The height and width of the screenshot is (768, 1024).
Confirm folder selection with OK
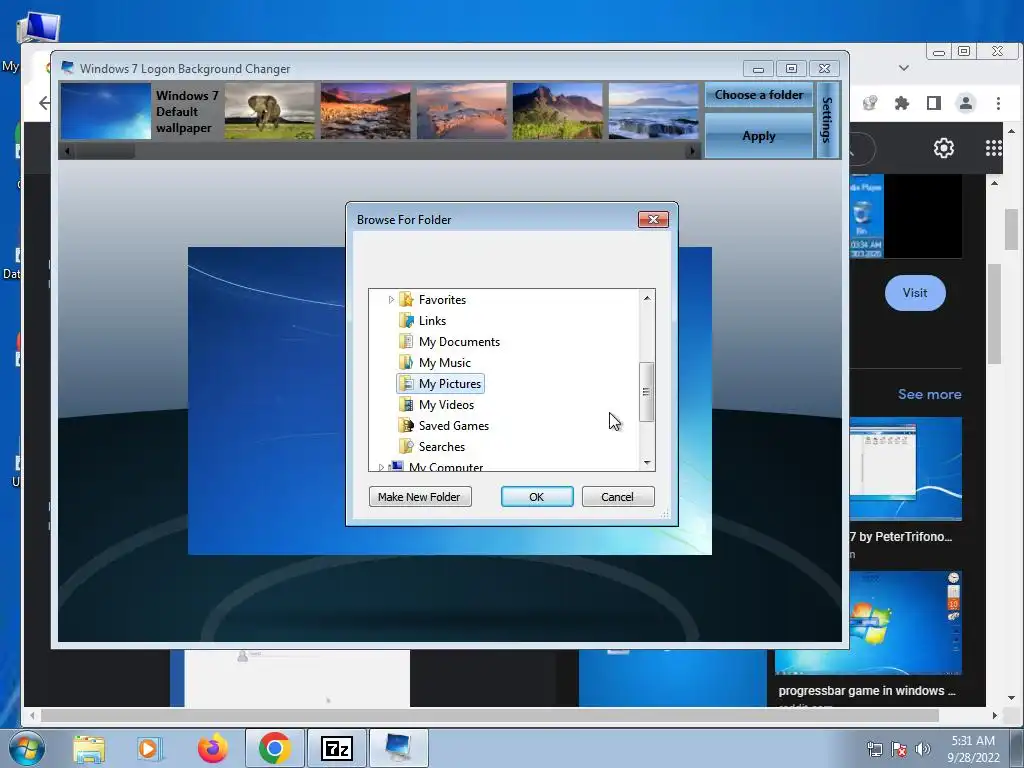pyautogui.click(x=537, y=497)
